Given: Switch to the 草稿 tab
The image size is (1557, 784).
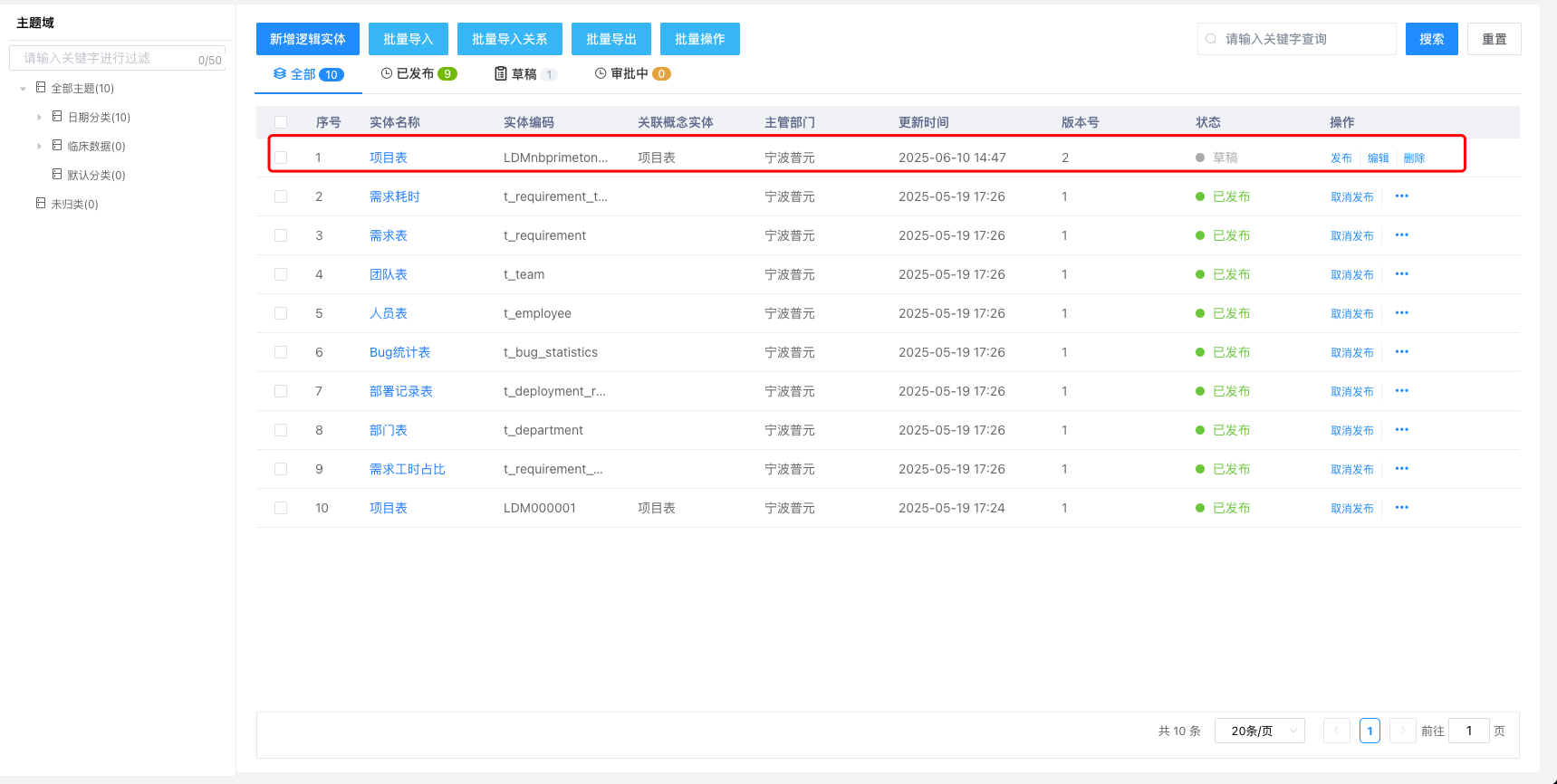Looking at the screenshot, I should point(524,74).
